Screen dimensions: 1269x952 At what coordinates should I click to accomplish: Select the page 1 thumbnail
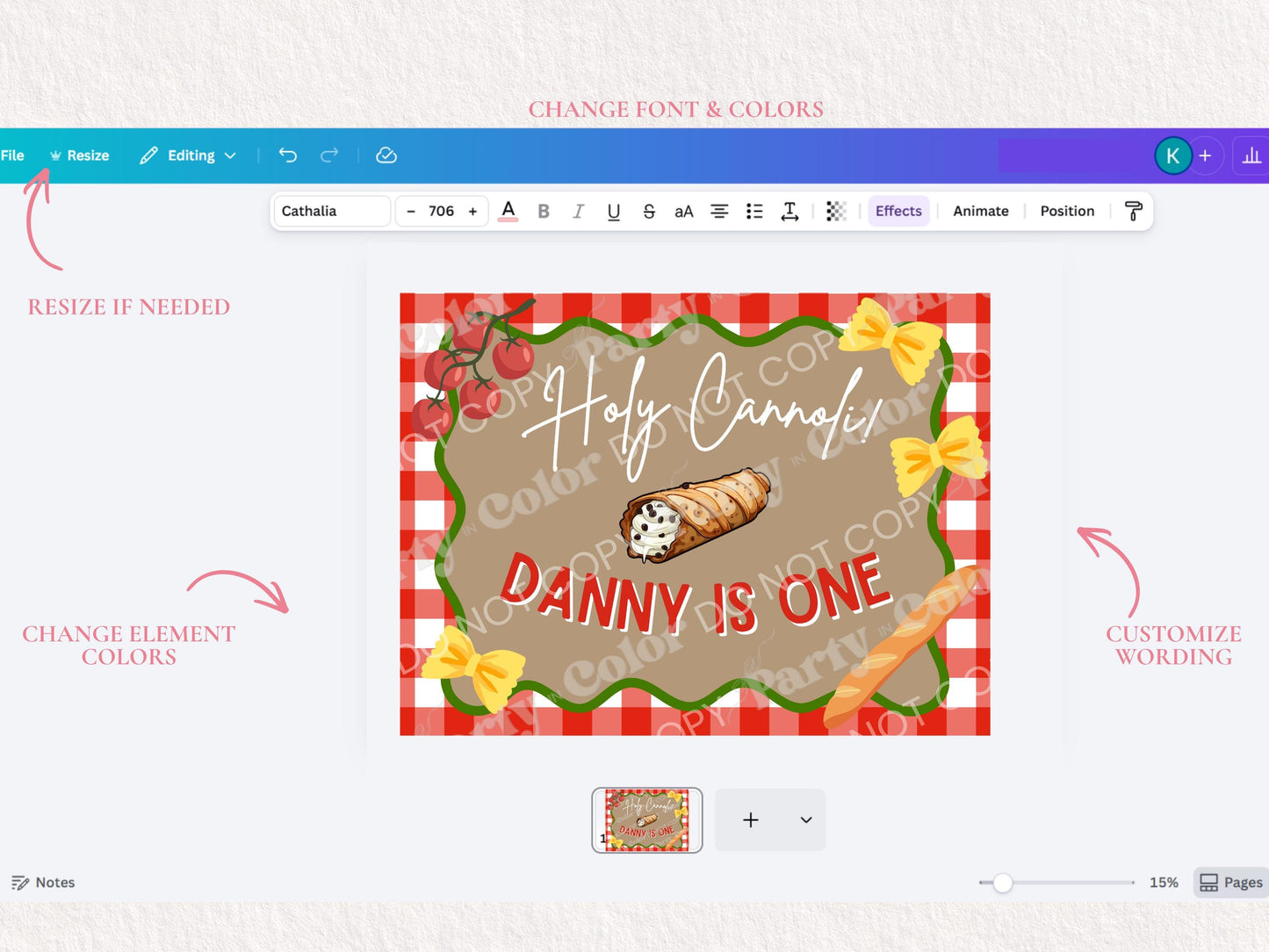coord(647,819)
